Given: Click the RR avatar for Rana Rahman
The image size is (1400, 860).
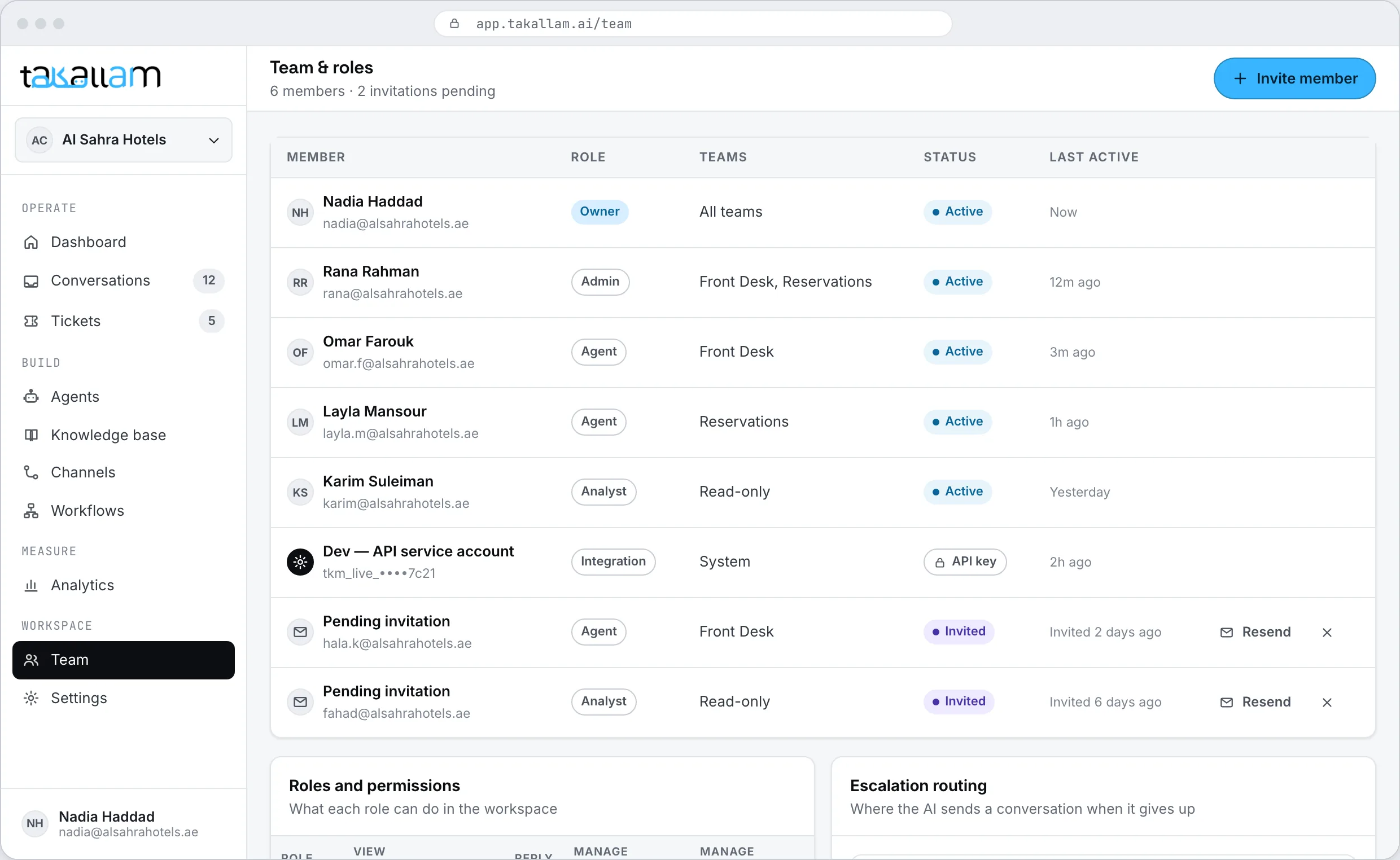Looking at the screenshot, I should 300,283.
